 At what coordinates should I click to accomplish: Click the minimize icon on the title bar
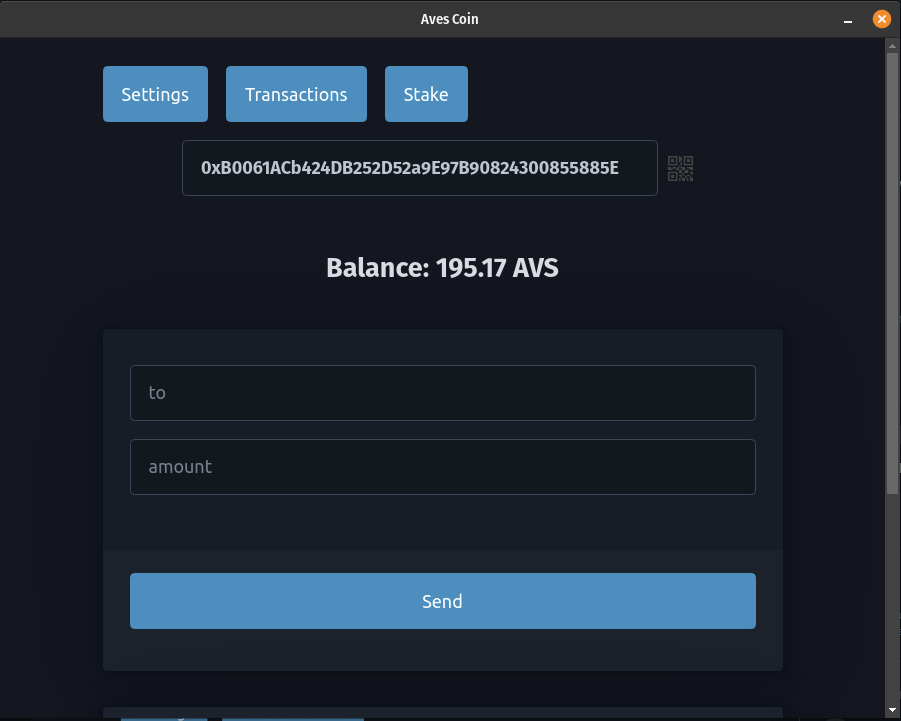[848, 19]
